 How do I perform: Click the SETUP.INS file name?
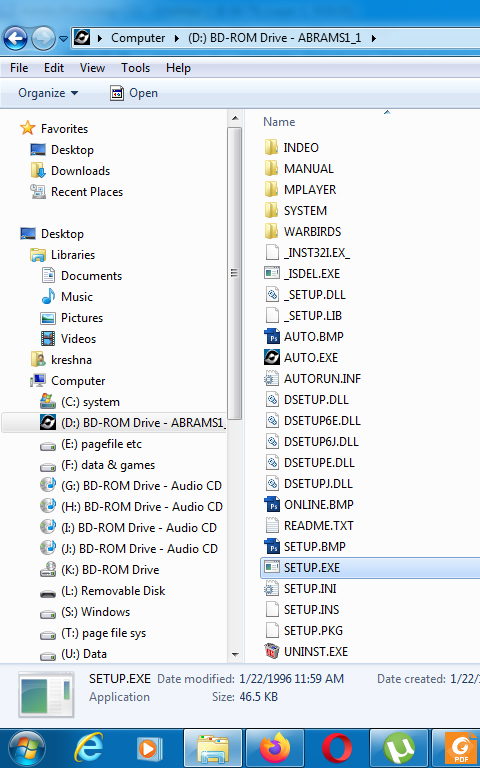click(x=312, y=610)
